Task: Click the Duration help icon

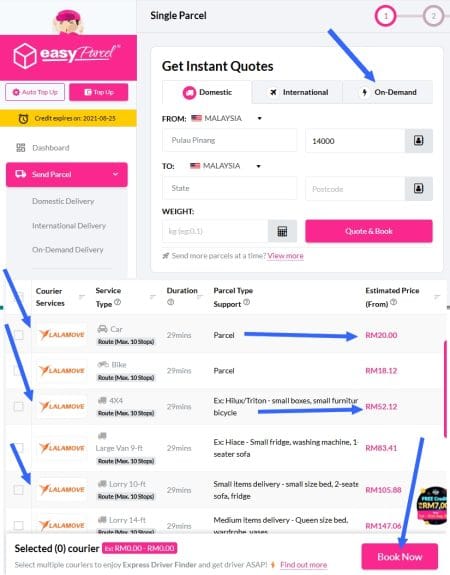Action: point(171,303)
